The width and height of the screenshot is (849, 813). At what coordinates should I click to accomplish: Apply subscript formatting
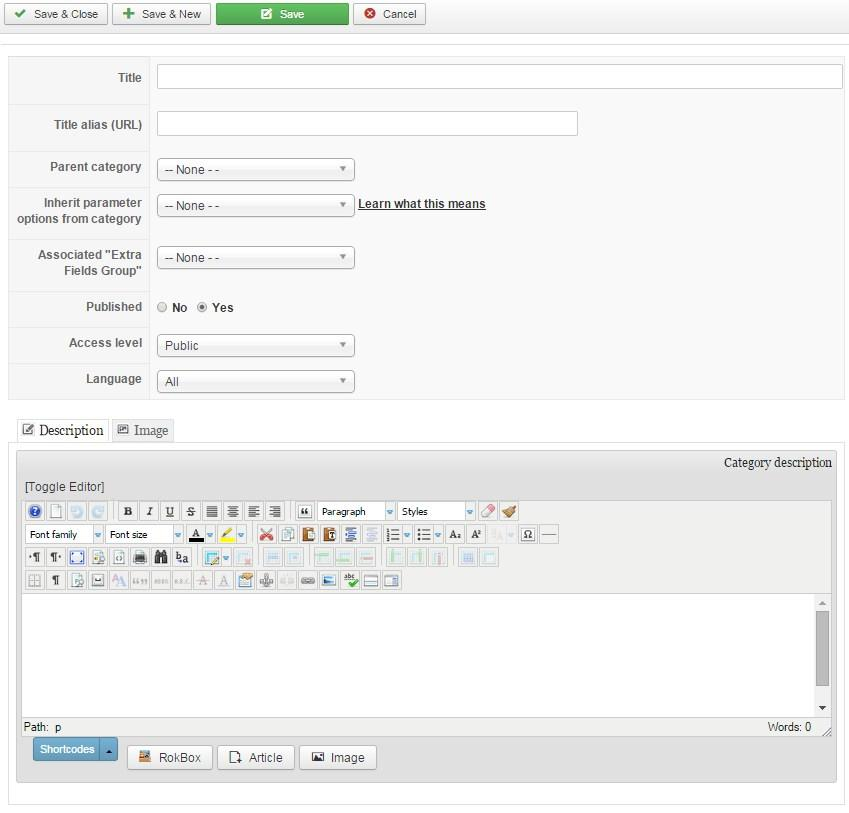[455, 535]
